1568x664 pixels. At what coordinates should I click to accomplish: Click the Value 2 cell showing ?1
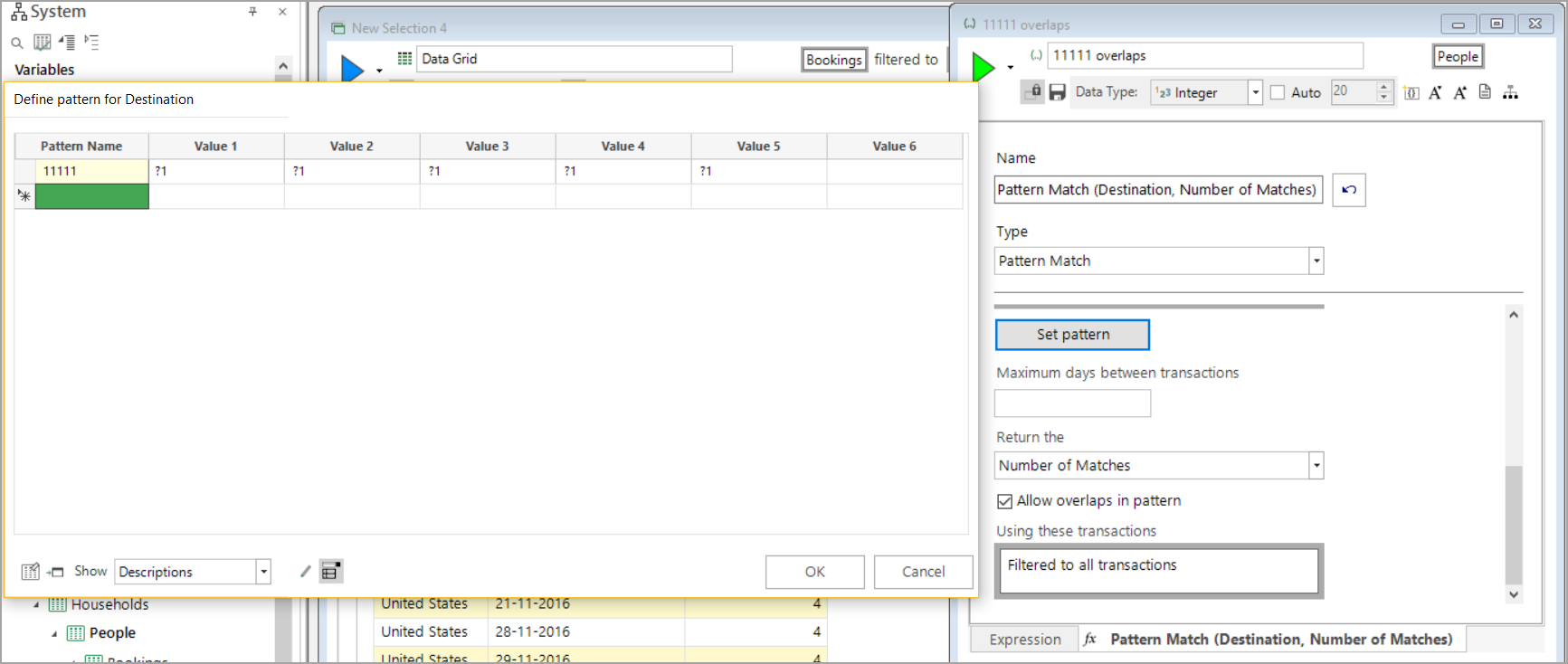352,171
